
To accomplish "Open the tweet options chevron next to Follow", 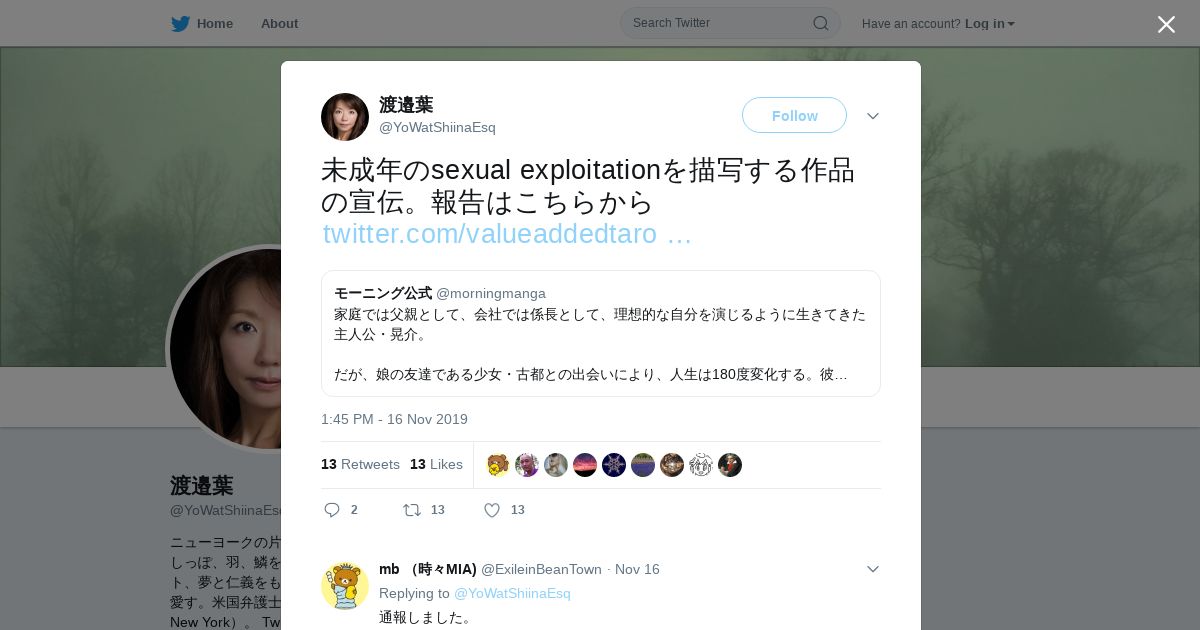I will coord(873,116).
